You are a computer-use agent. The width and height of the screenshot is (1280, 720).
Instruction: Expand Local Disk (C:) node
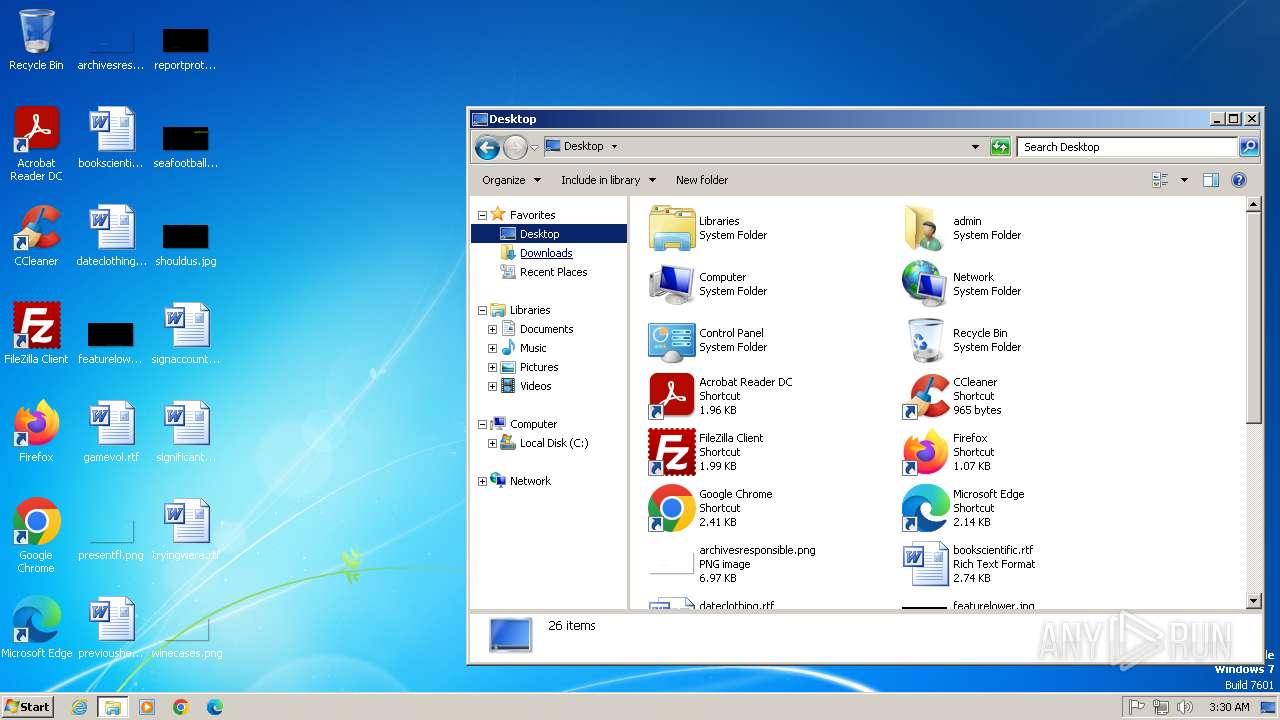[x=492, y=443]
